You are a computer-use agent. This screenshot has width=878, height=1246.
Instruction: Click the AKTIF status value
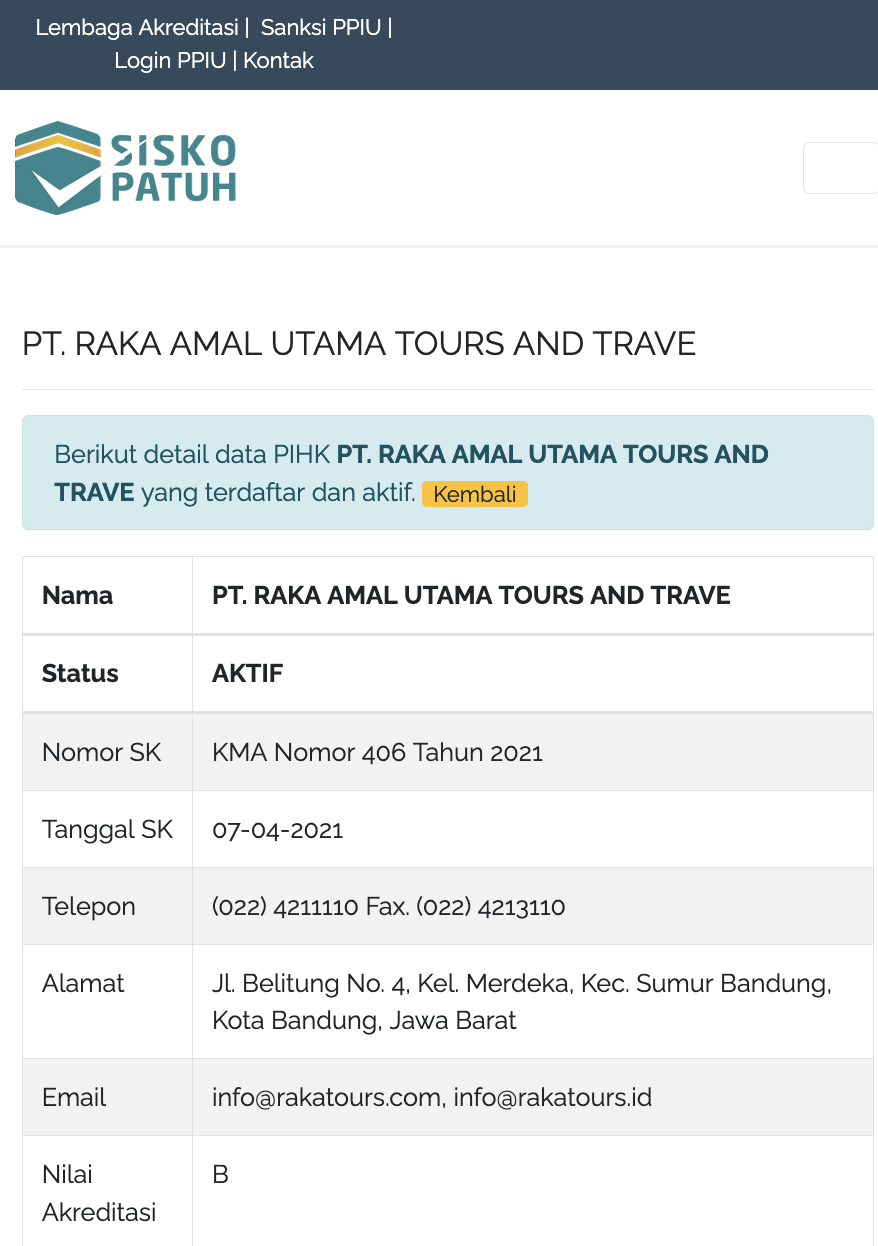click(x=248, y=674)
